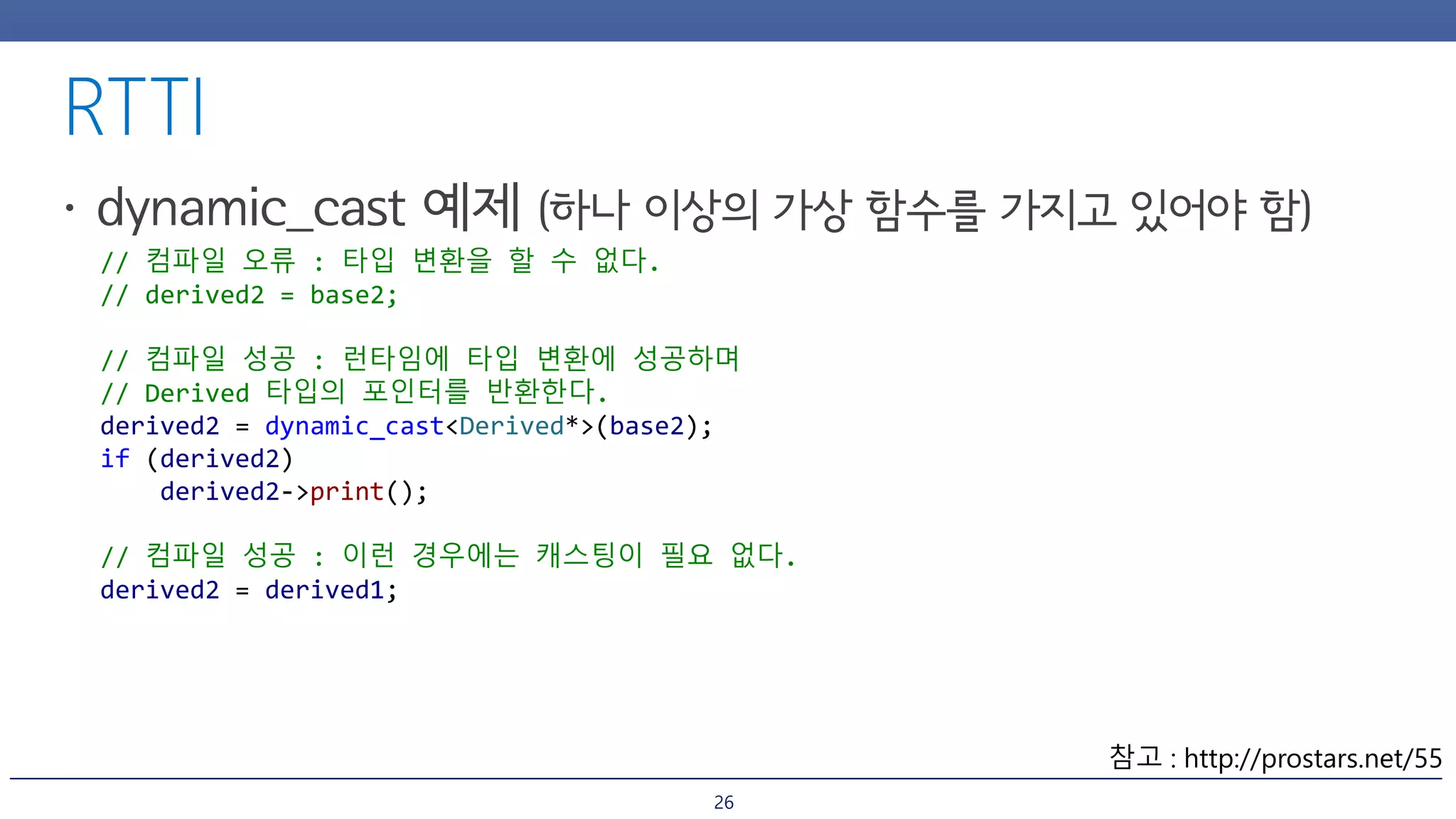Click the (base2) argument in the cast
The image size is (1456, 819).
(647, 426)
